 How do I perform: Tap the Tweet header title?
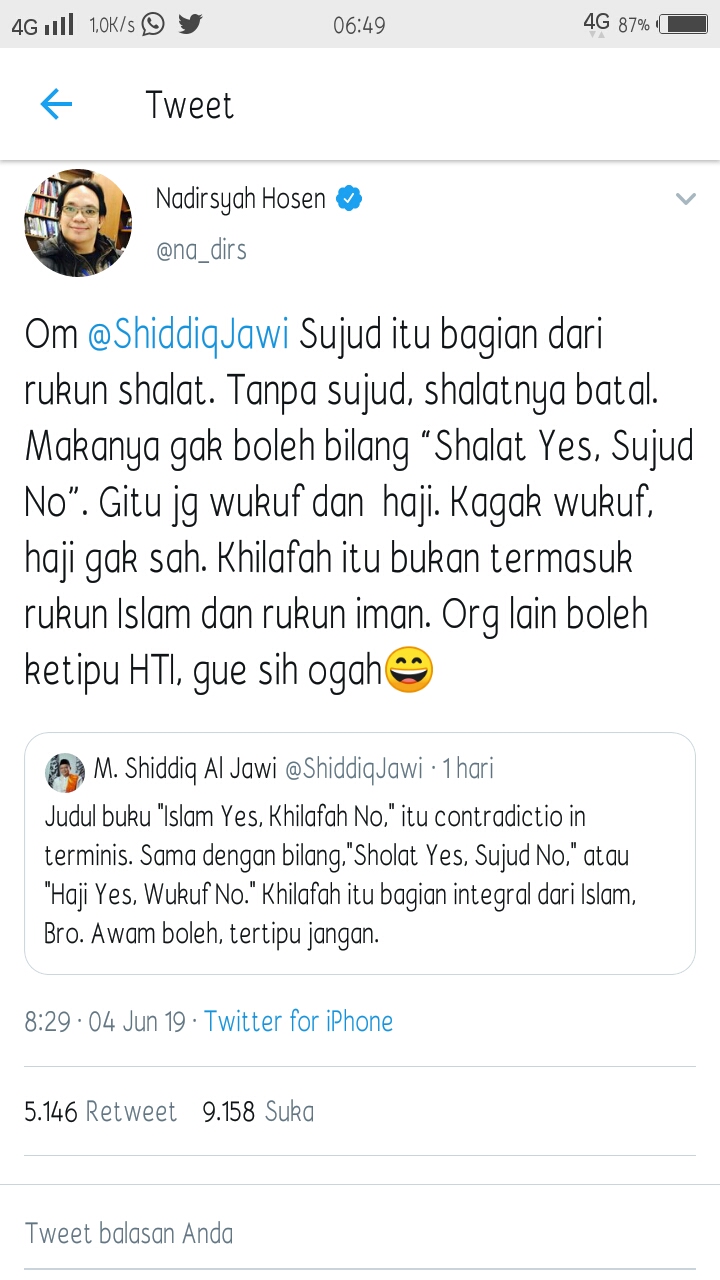(x=190, y=105)
